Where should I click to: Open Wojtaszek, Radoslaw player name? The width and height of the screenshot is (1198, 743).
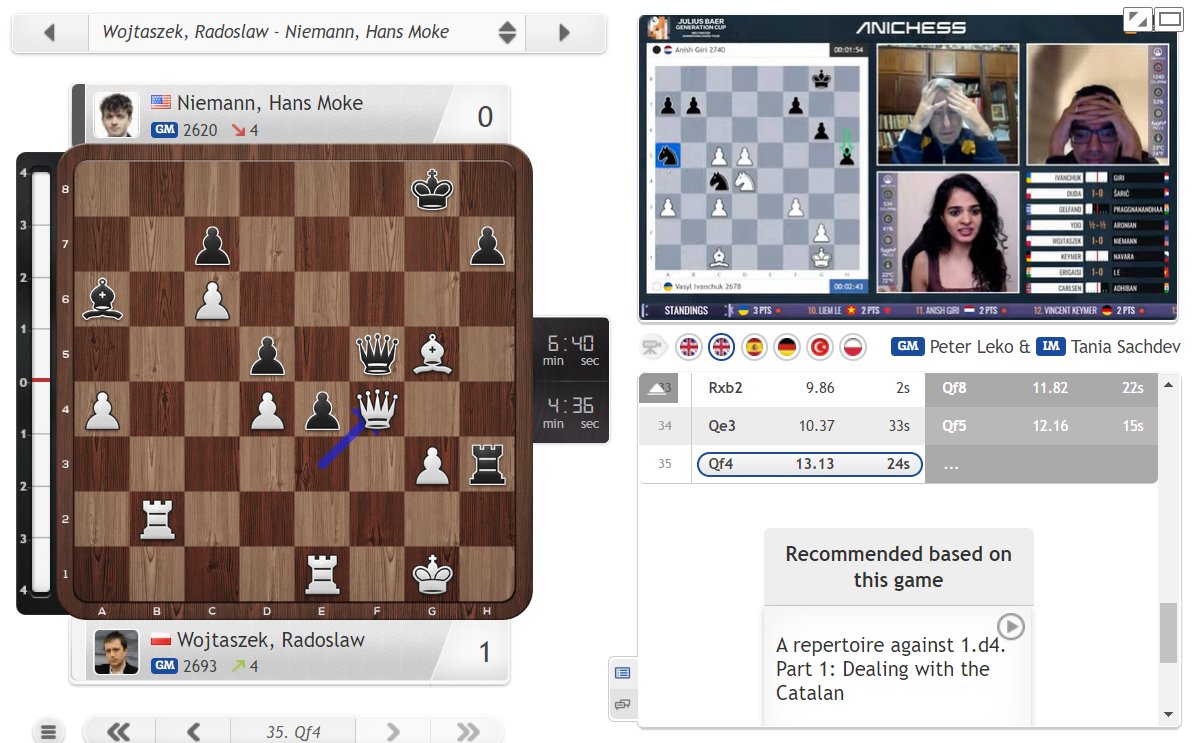tap(271, 640)
